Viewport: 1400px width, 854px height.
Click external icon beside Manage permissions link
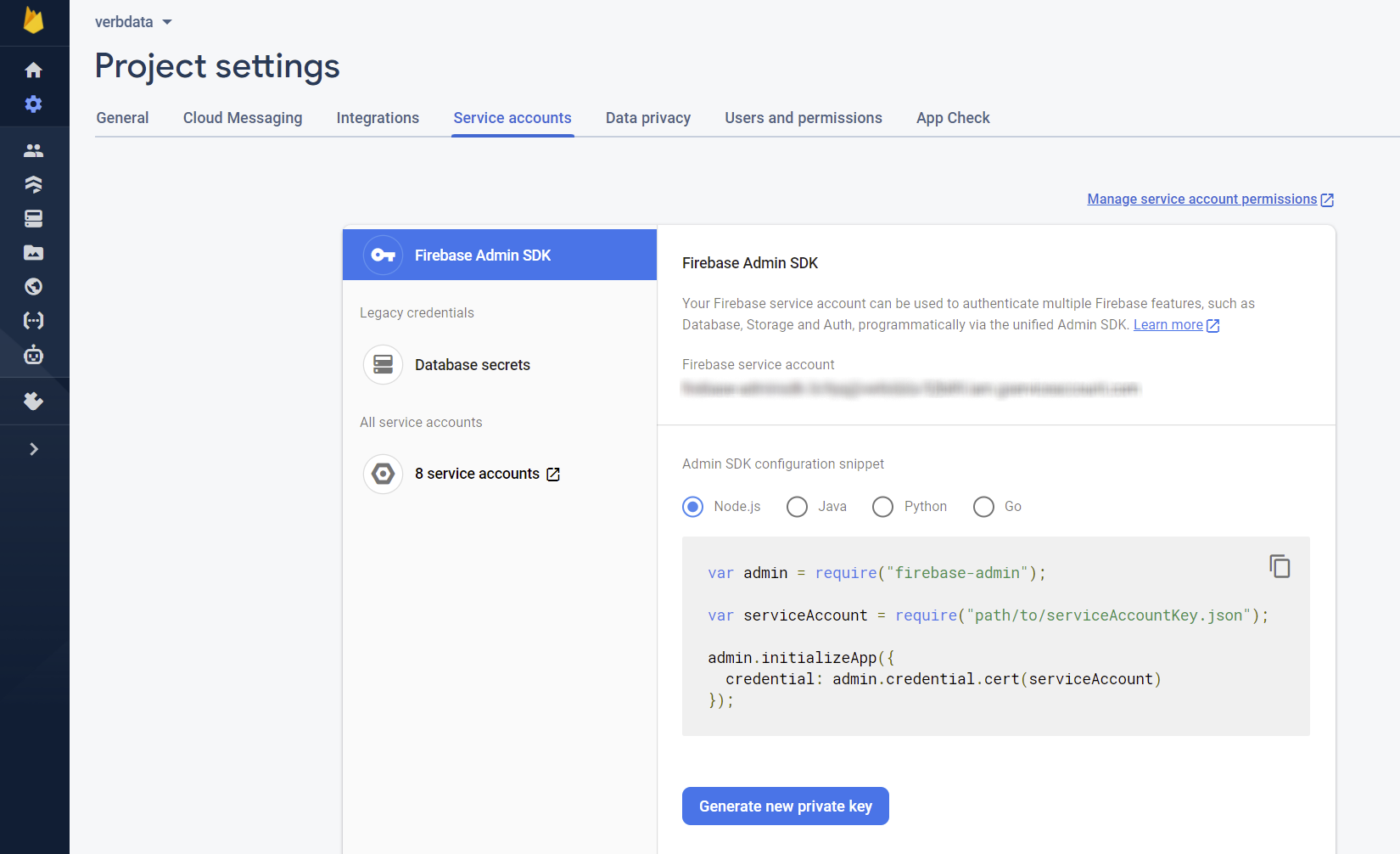[x=1328, y=199]
